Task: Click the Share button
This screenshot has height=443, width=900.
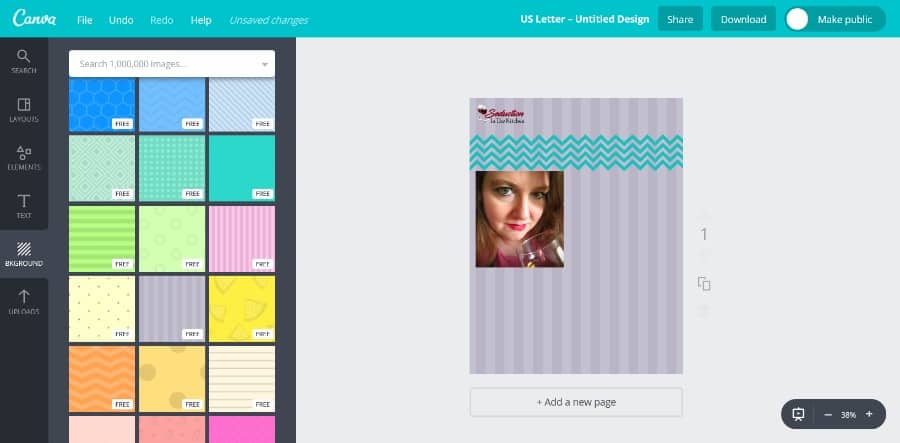Action: pos(680,19)
